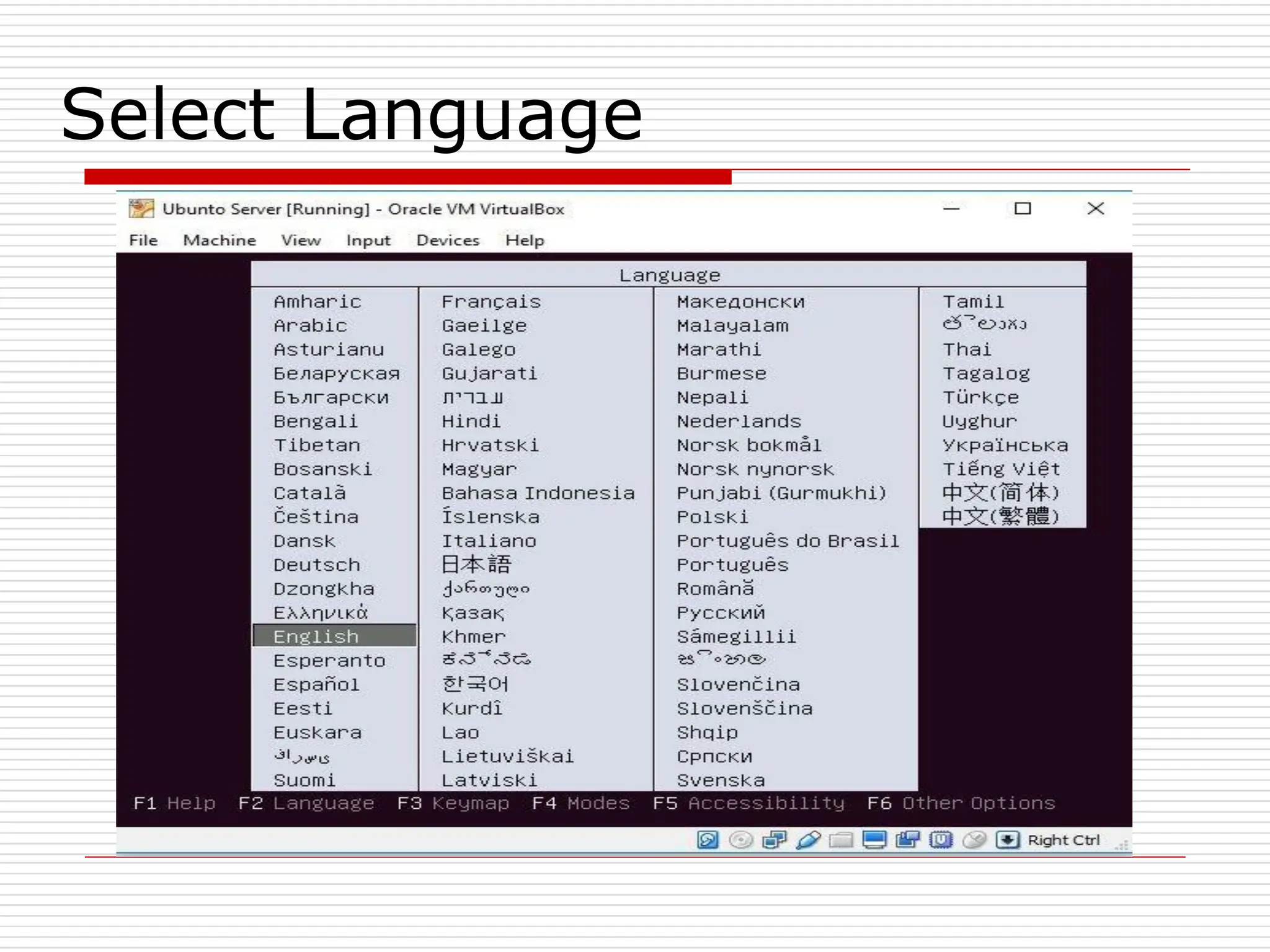Select Norsk bokmål language
Screen dimensions: 1270x952
point(749,445)
